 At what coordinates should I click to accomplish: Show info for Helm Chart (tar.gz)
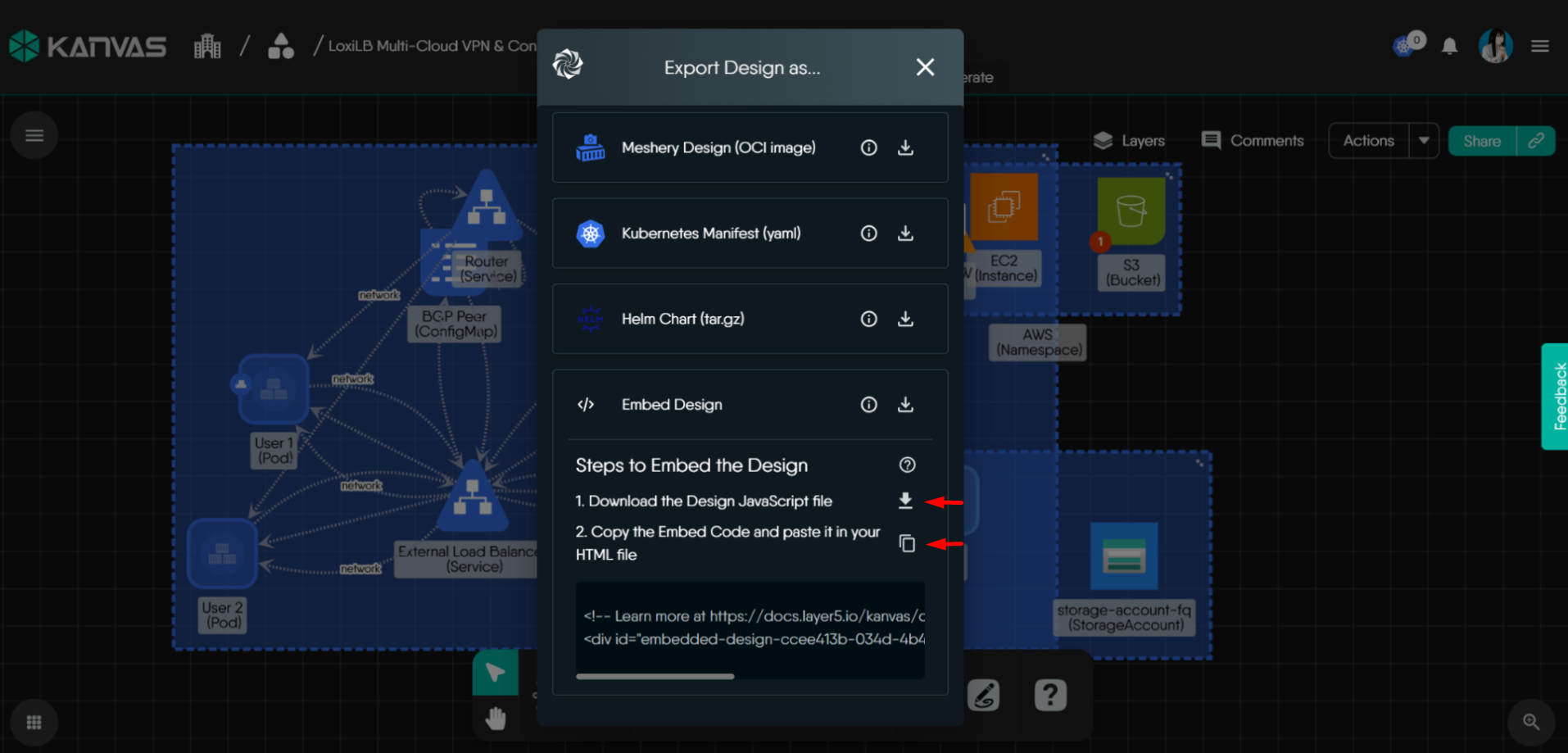pos(868,319)
